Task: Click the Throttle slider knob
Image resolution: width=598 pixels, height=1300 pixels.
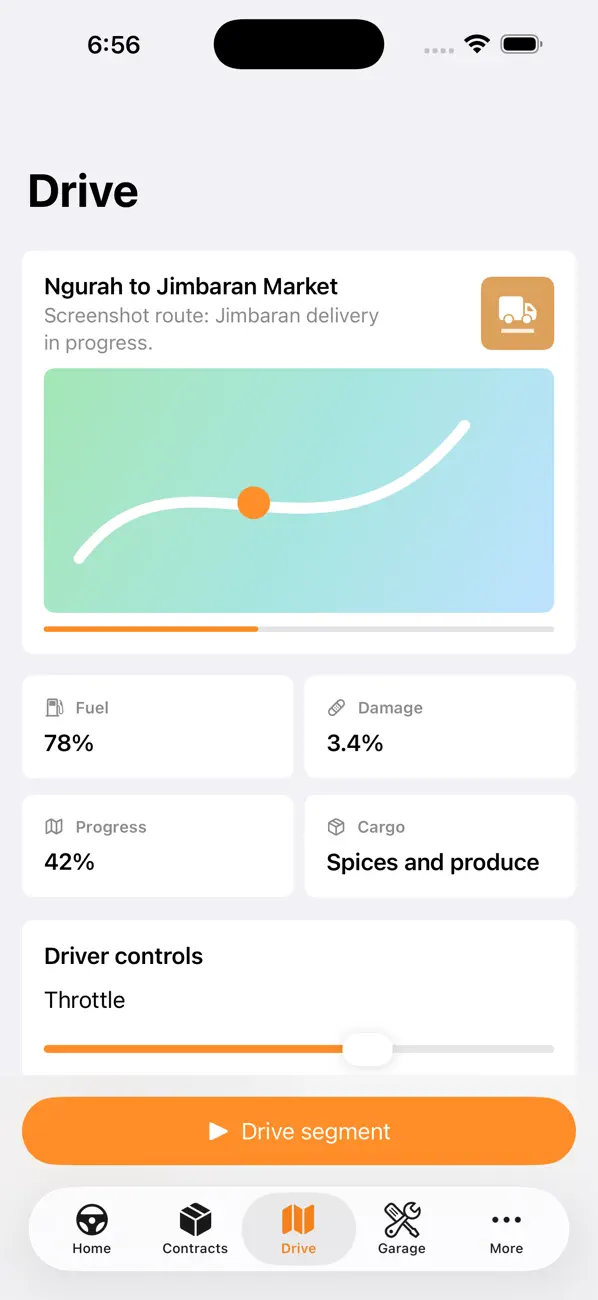Action: (x=368, y=1049)
